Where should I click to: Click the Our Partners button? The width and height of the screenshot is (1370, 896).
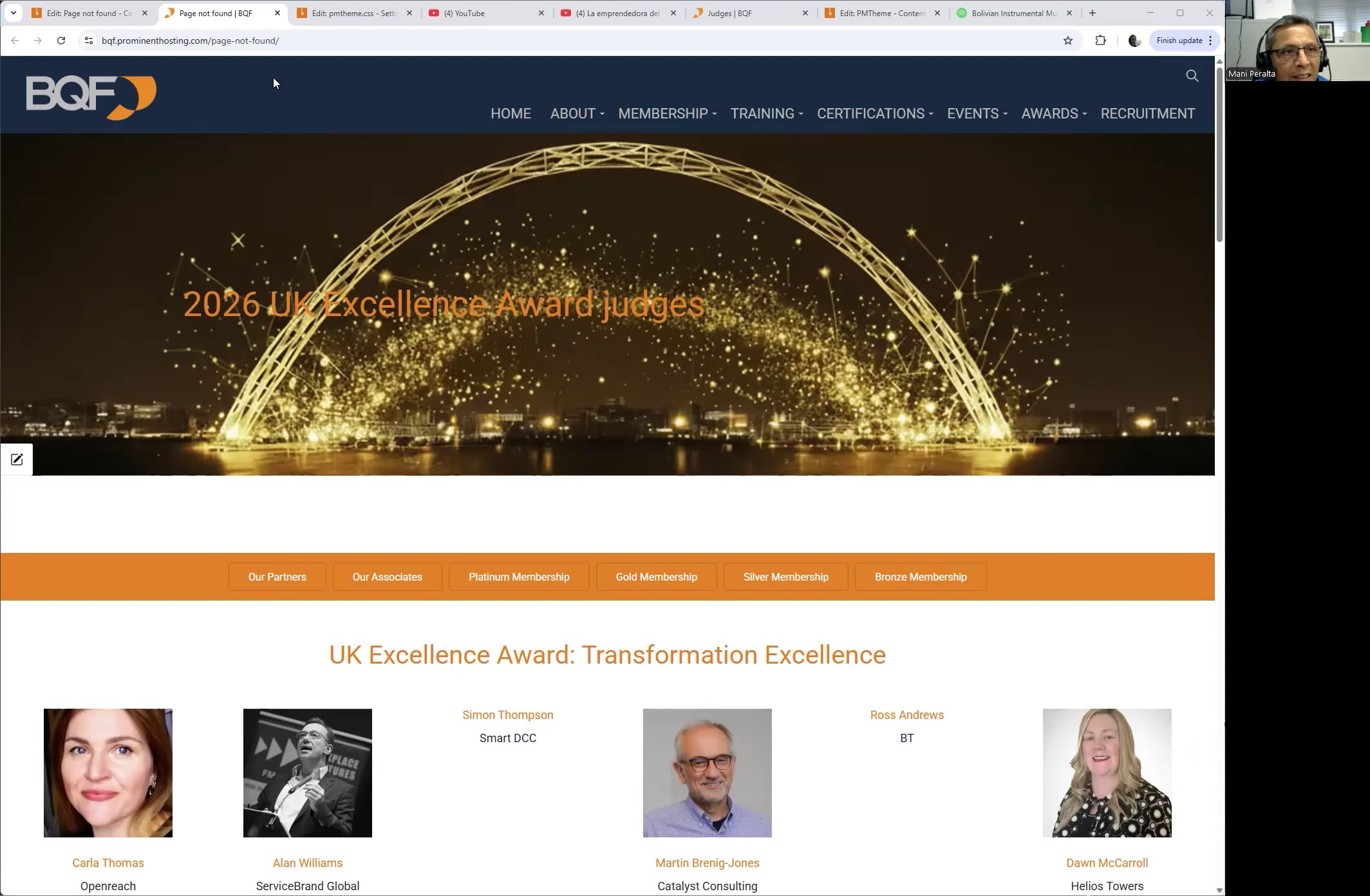tap(277, 577)
